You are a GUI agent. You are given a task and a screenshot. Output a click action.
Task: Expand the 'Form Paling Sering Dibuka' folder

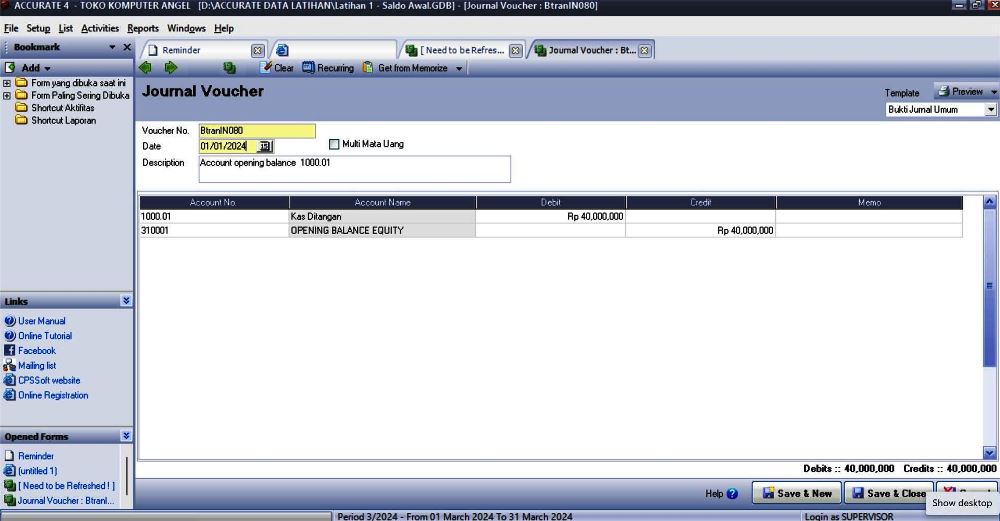pyautogui.click(x=8, y=96)
